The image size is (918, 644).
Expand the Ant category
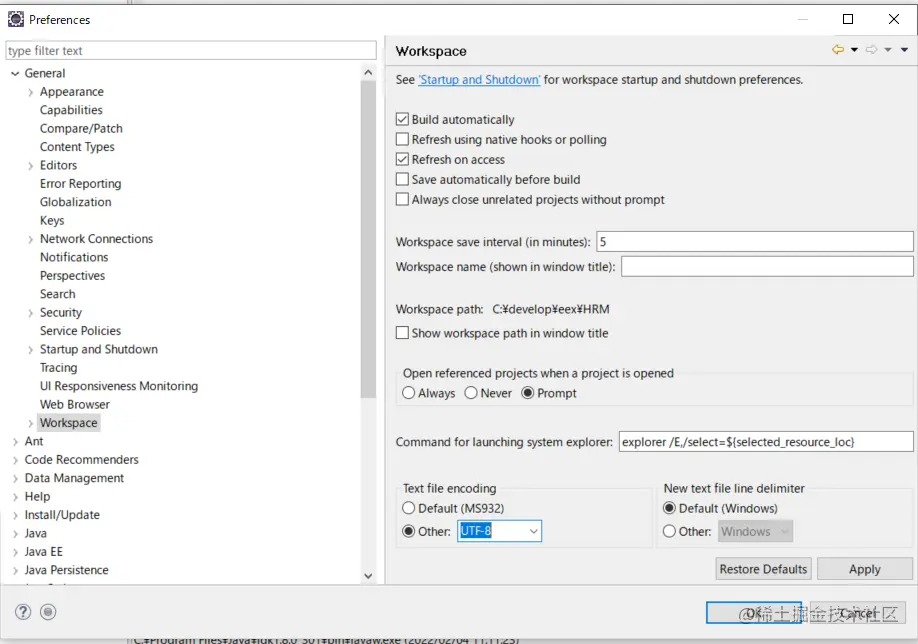click(x=15, y=442)
